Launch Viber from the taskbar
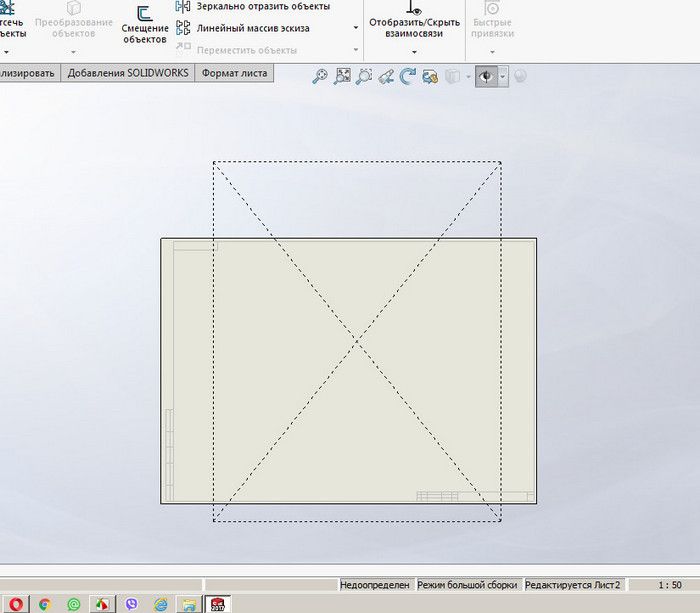This screenshot has height=613, width=700. coord(131,604)
